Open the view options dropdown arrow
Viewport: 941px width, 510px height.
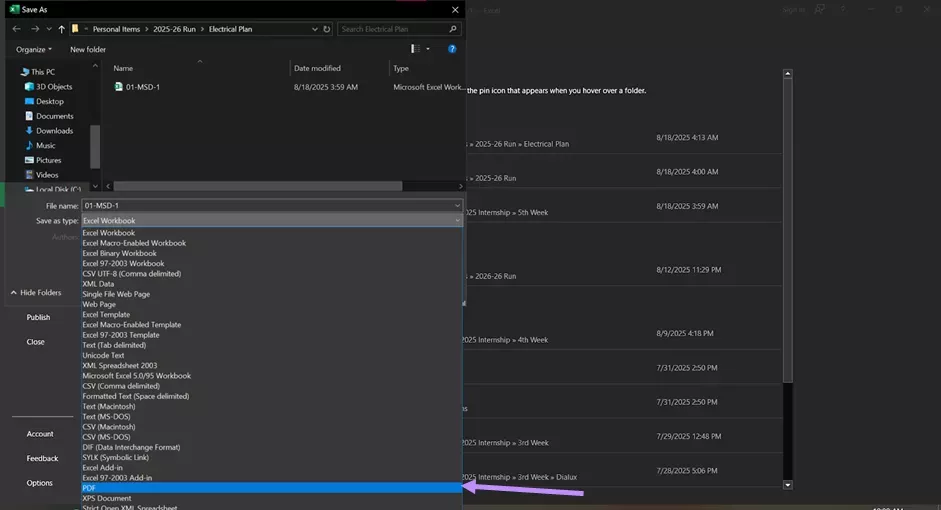[428, 49]
